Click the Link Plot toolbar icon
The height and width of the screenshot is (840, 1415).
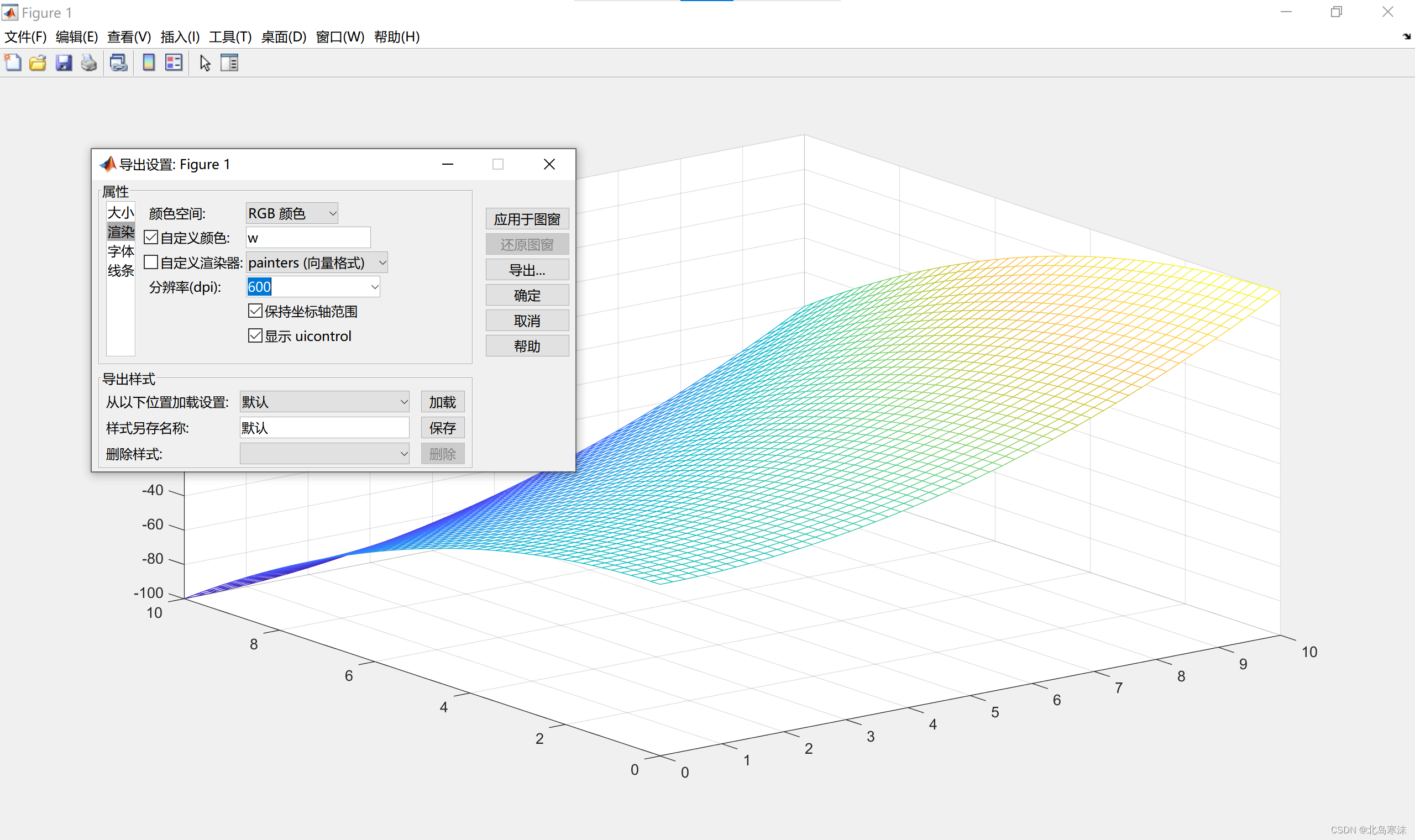point(118,63)
